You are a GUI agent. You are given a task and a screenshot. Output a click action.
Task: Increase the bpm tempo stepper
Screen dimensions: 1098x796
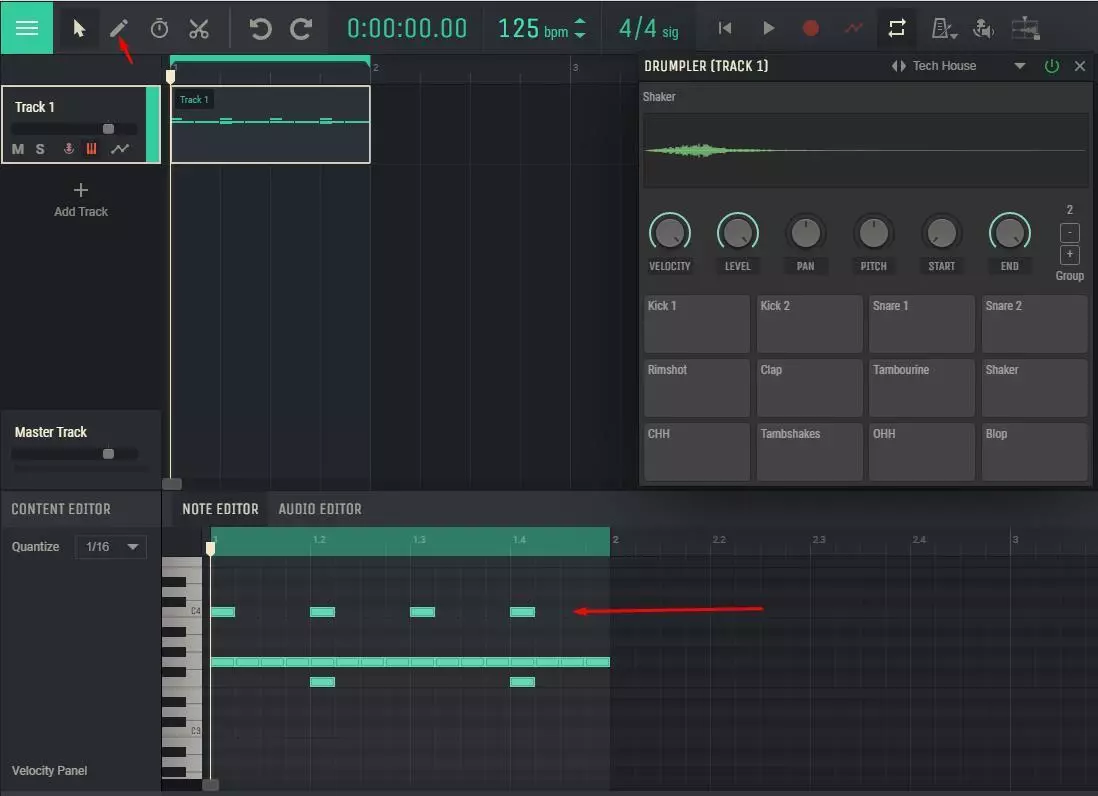(x=581, y=21)
